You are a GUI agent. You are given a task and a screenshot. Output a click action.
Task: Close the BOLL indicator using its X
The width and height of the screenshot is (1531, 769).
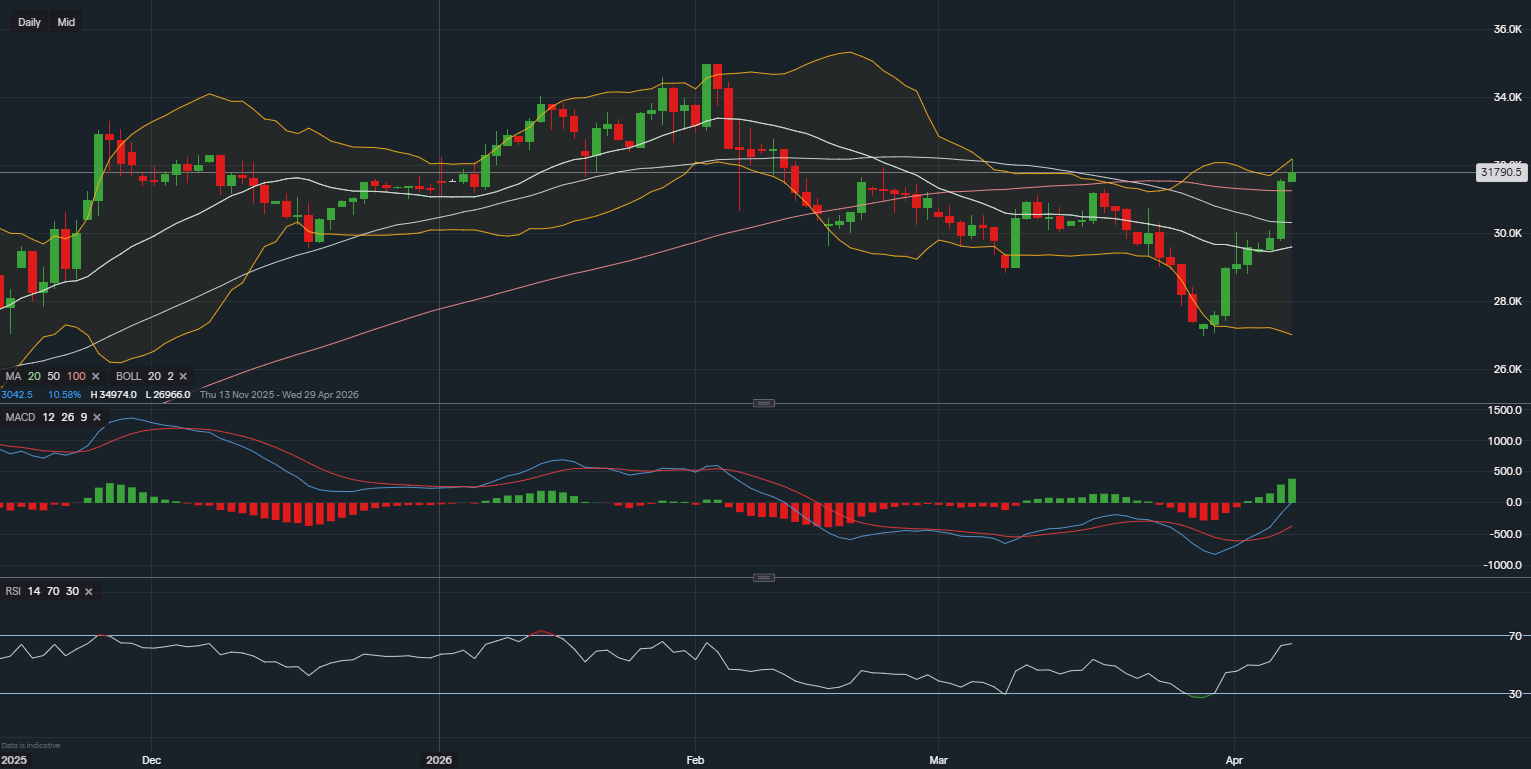pyautogui.click(x=184, y=376)
